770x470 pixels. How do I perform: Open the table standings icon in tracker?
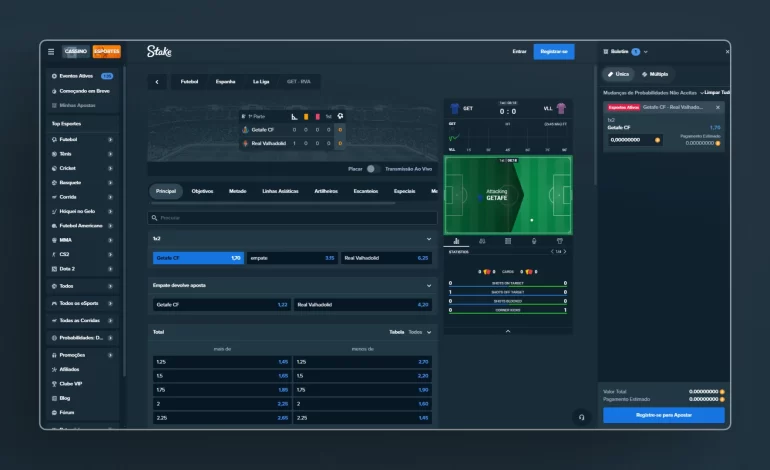point(508,241)
